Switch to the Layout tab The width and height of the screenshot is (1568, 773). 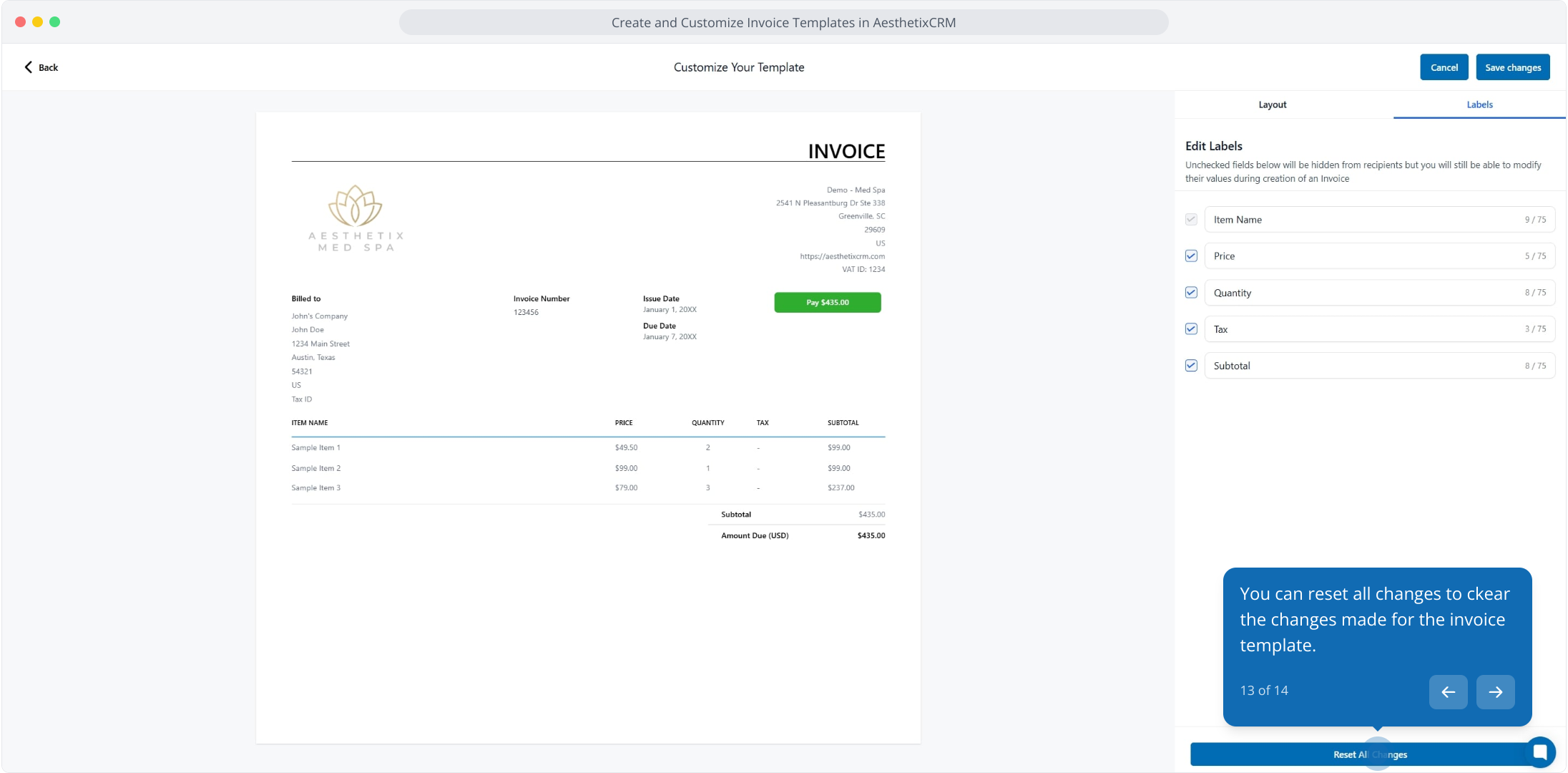[x=1272, y=104]
